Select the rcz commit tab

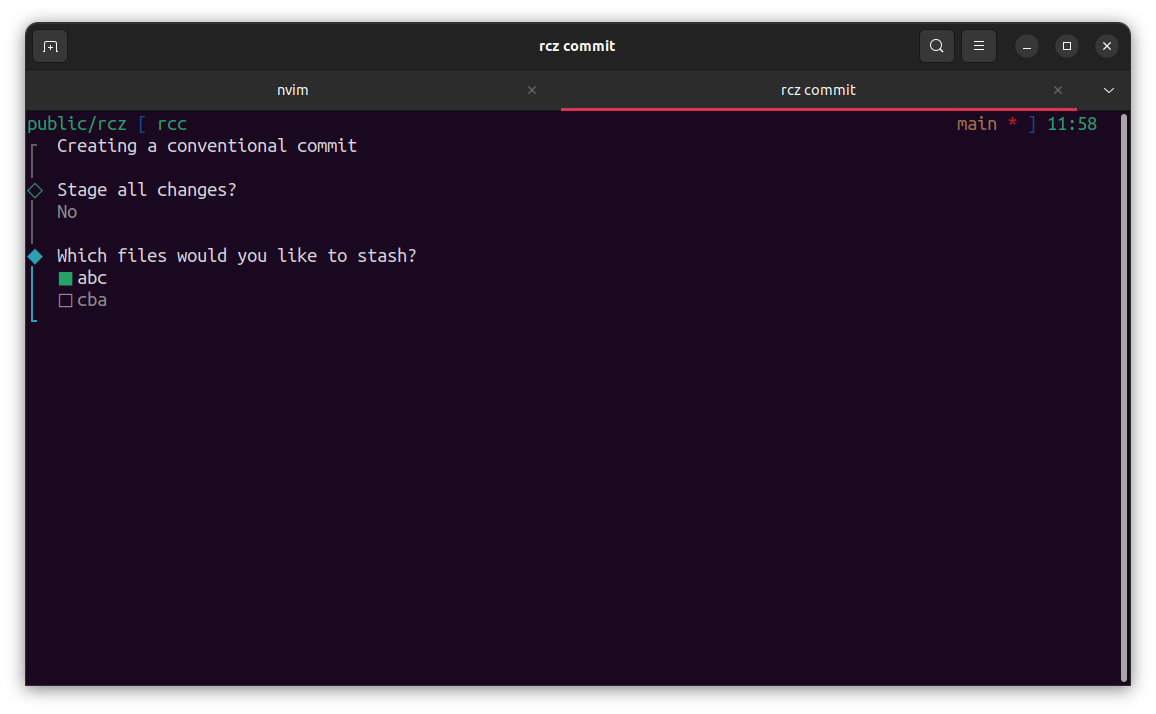pos(817,90)
